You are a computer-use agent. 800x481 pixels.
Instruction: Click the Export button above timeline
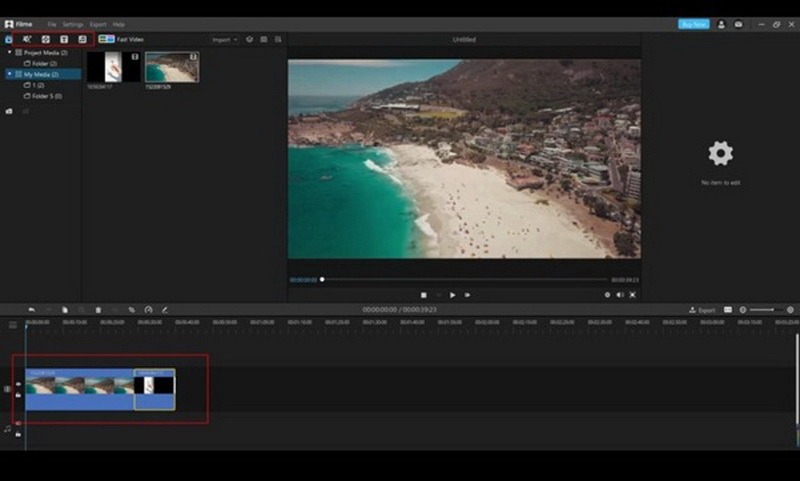(x=704, y=310)
